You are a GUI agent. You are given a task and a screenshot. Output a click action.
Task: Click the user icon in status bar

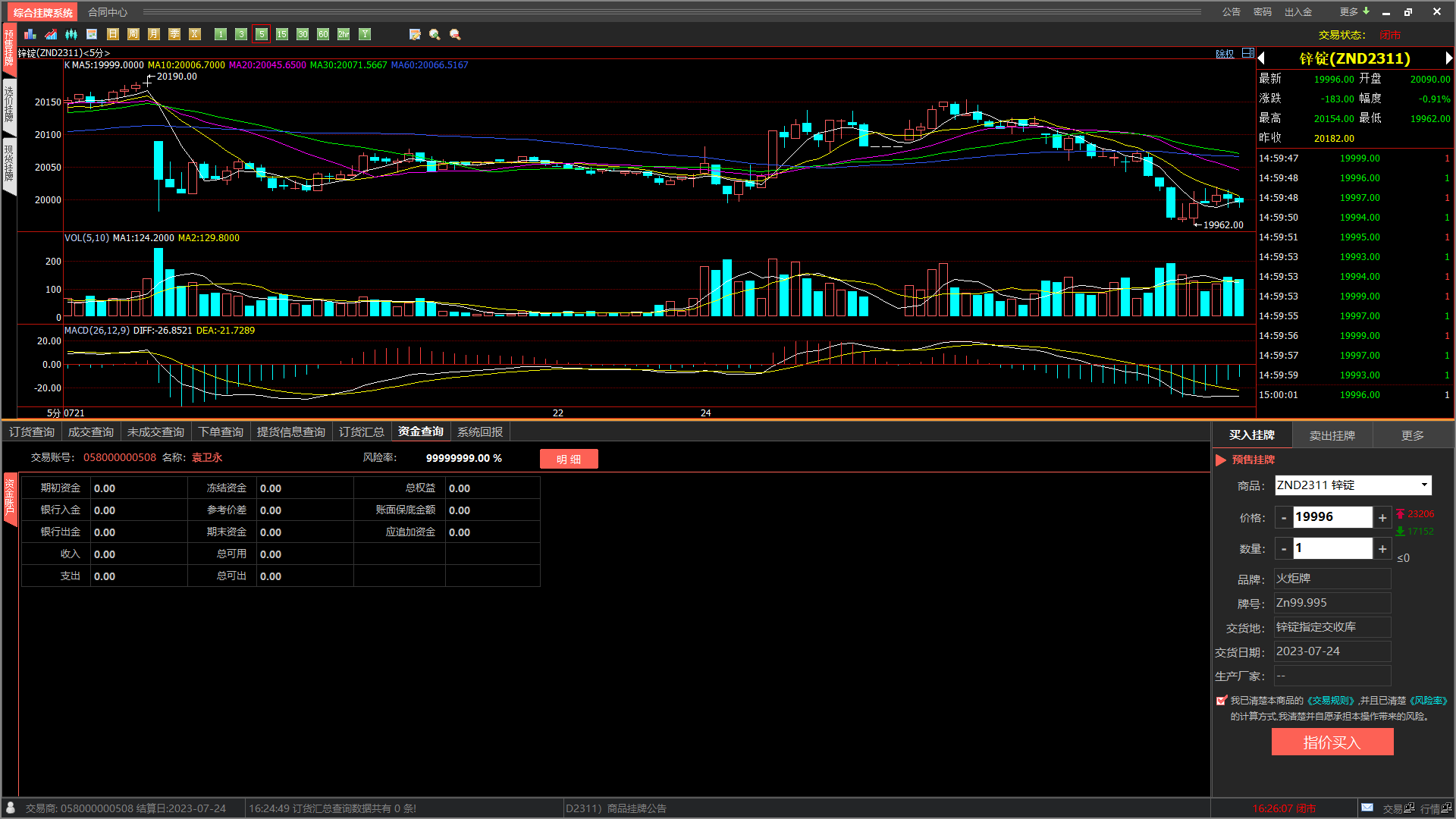(x=11, y=808)
